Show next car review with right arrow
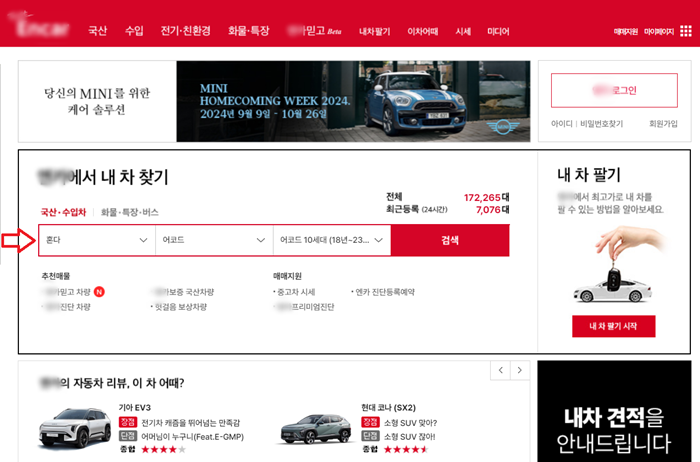 (x=520, y=370)
